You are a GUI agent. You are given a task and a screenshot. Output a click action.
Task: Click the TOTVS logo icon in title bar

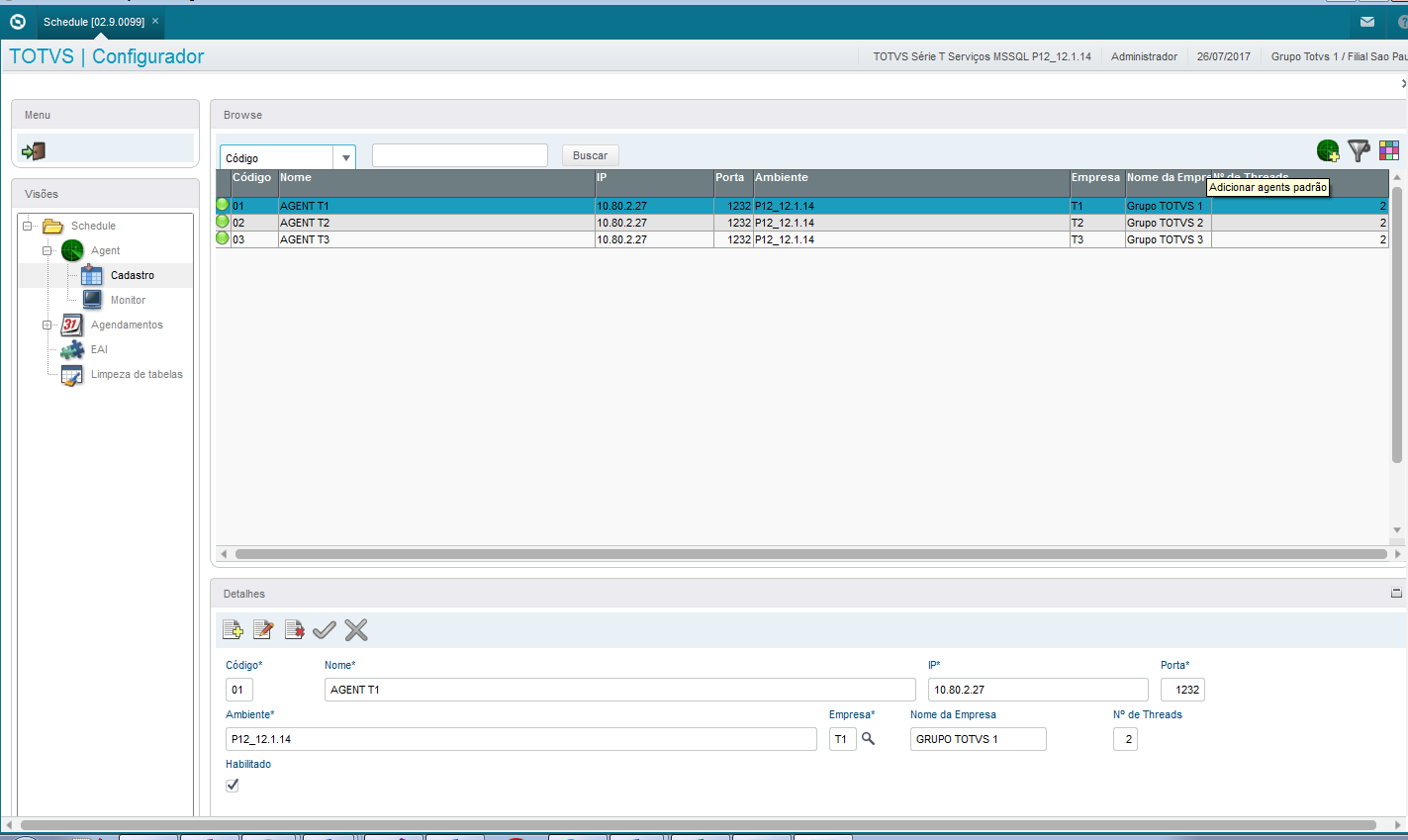tap(17, 21)
